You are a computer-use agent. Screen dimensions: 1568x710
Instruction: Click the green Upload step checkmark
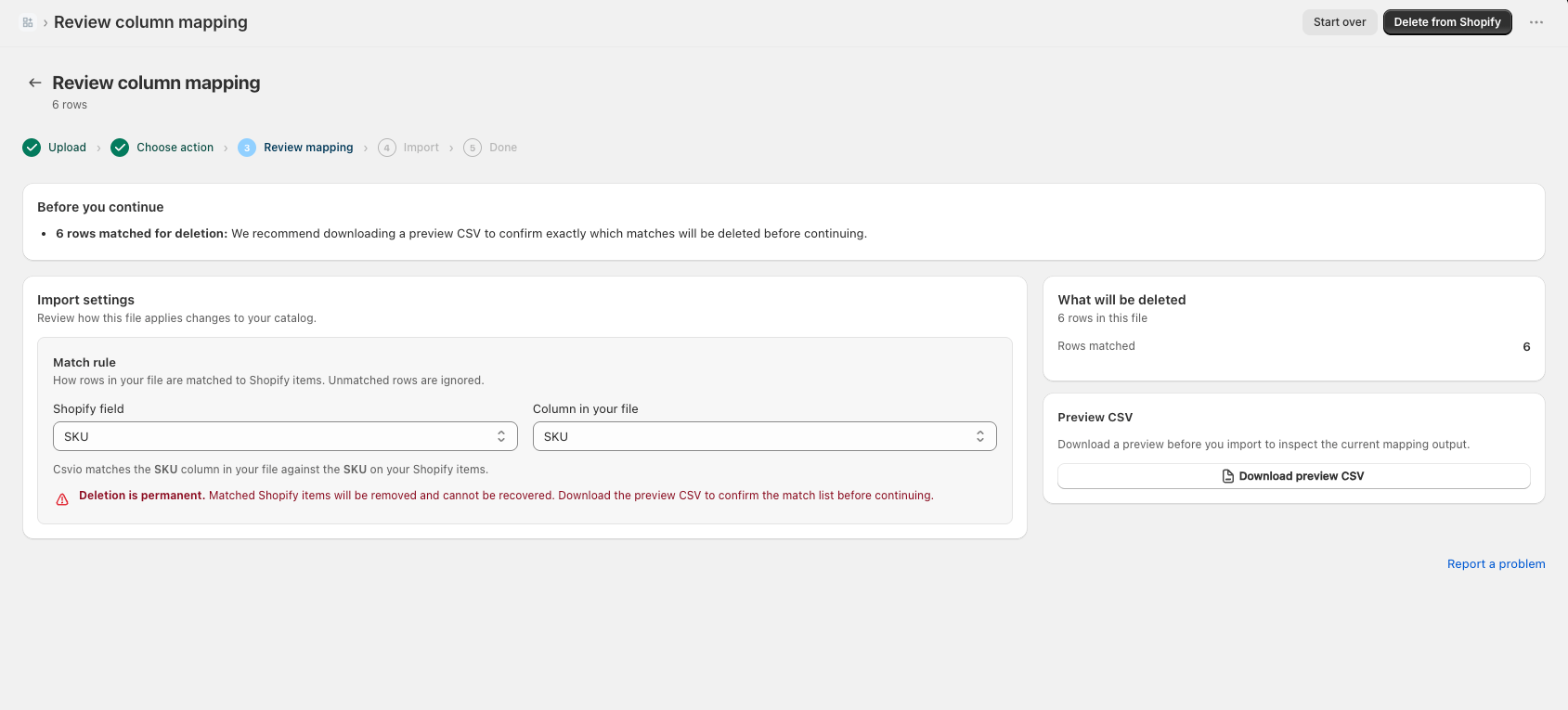(x=32, y=148)
